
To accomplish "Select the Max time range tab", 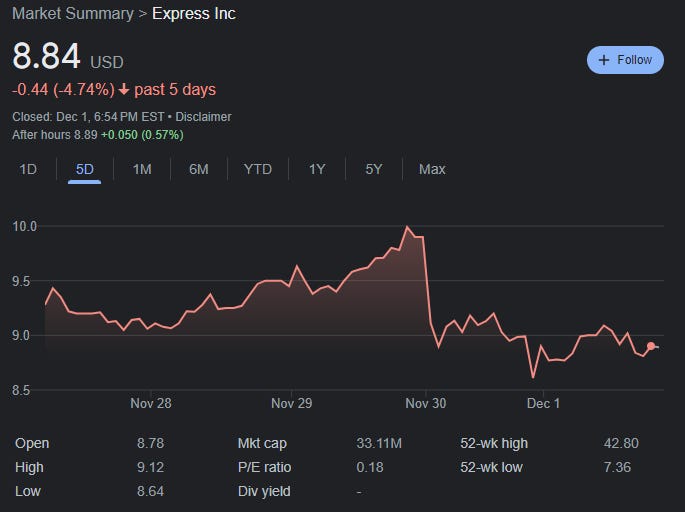I will point(432,169).
